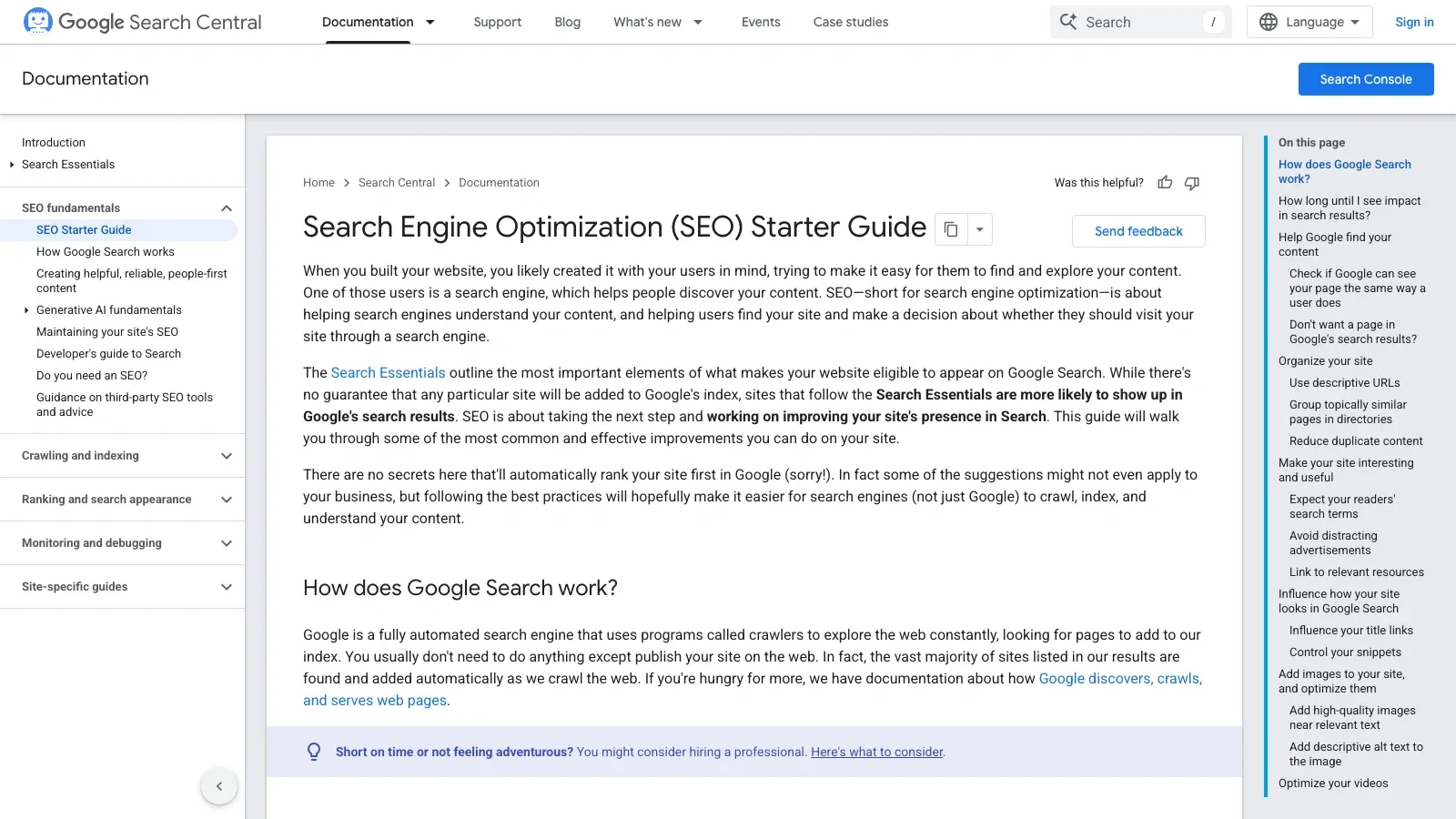Jump to How long until I see impact
This screenshot has height=819, width=1456.
click(1350, 208)
